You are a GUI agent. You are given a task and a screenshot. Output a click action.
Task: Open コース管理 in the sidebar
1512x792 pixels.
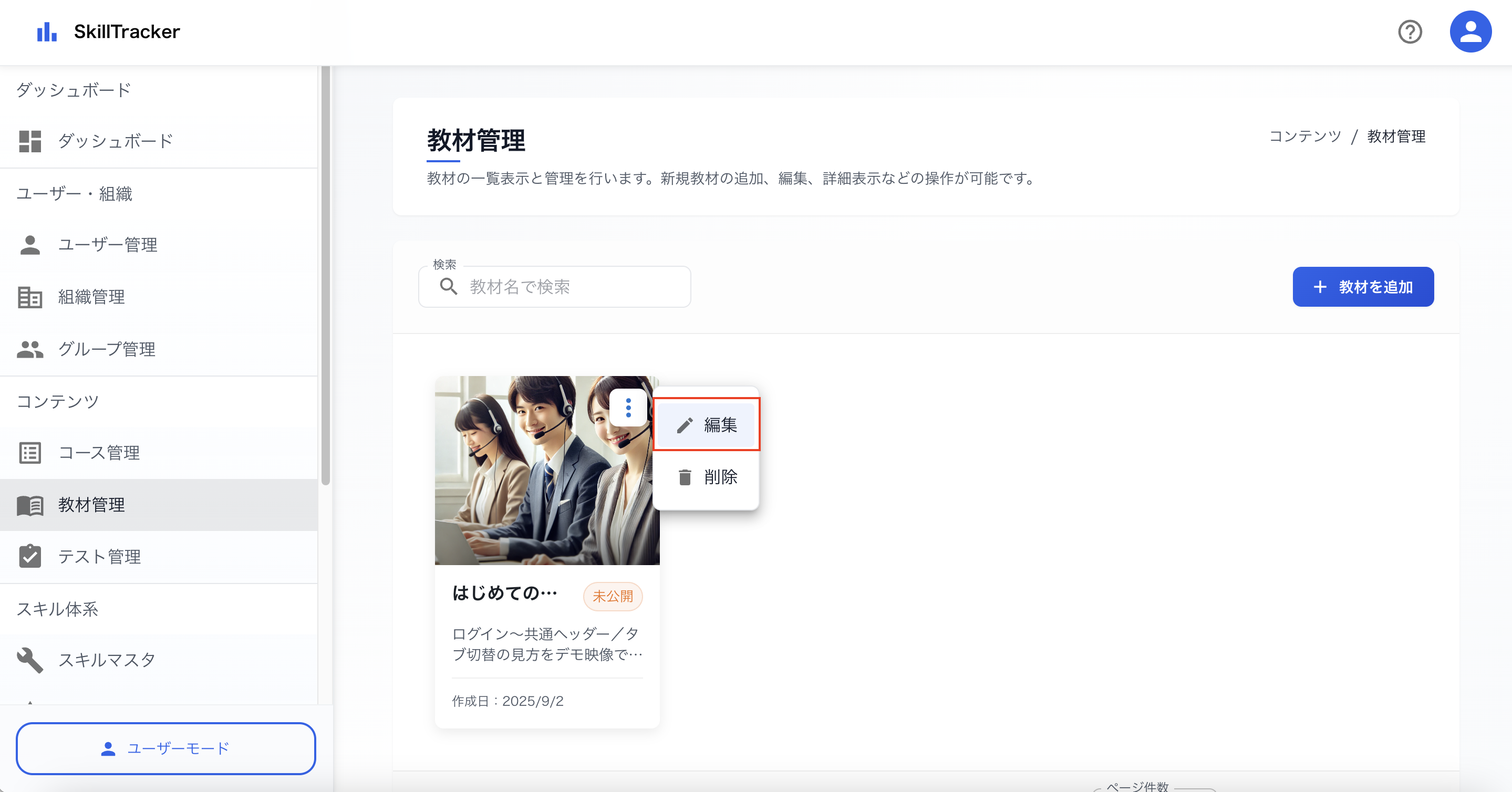(x=99, y=453)
